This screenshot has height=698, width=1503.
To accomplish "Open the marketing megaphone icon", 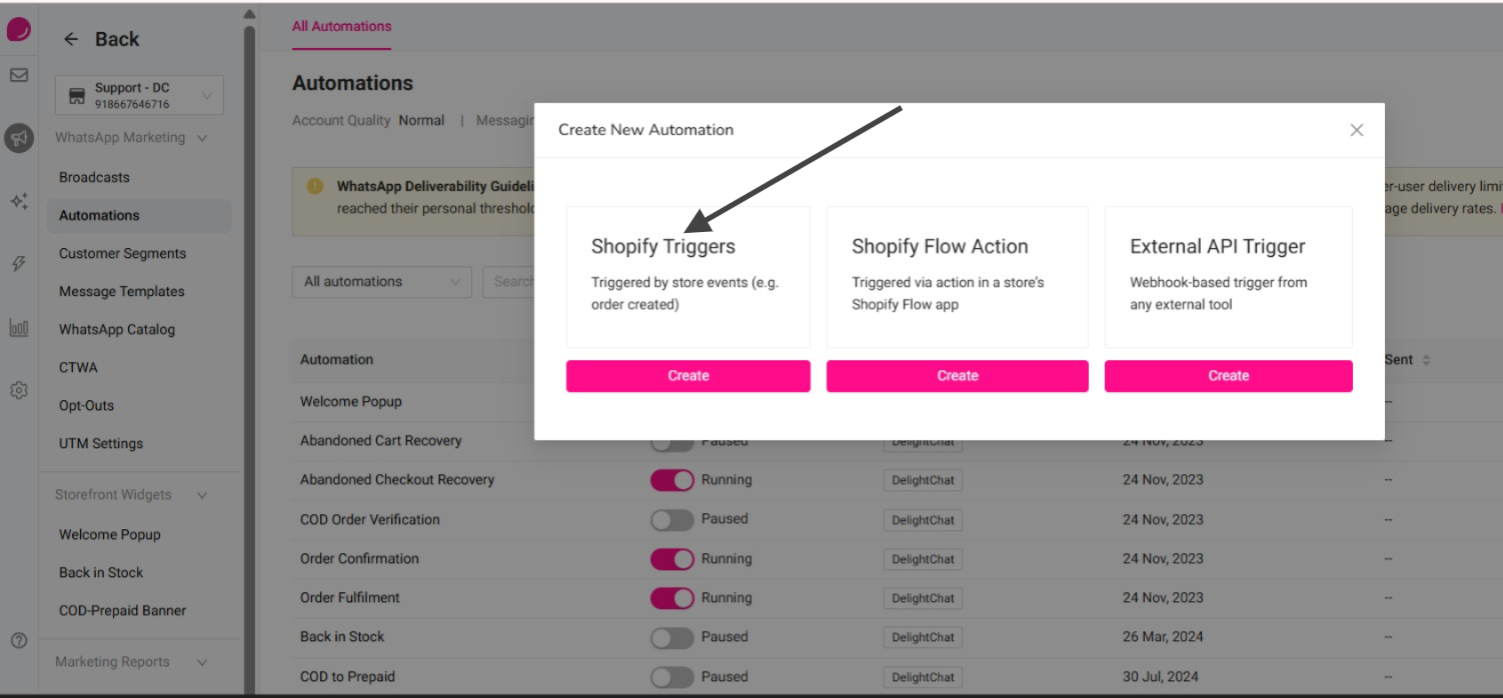I will click(19, 138).
